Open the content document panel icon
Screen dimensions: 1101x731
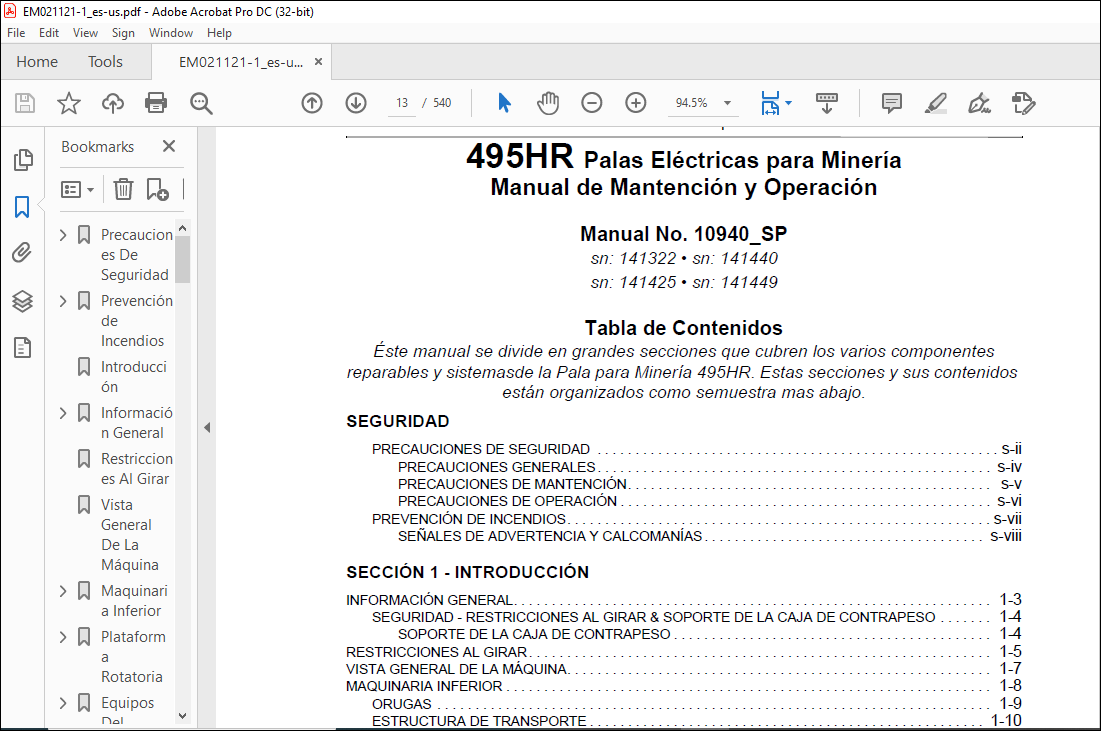pyautogui.click(x=22, y=348)
